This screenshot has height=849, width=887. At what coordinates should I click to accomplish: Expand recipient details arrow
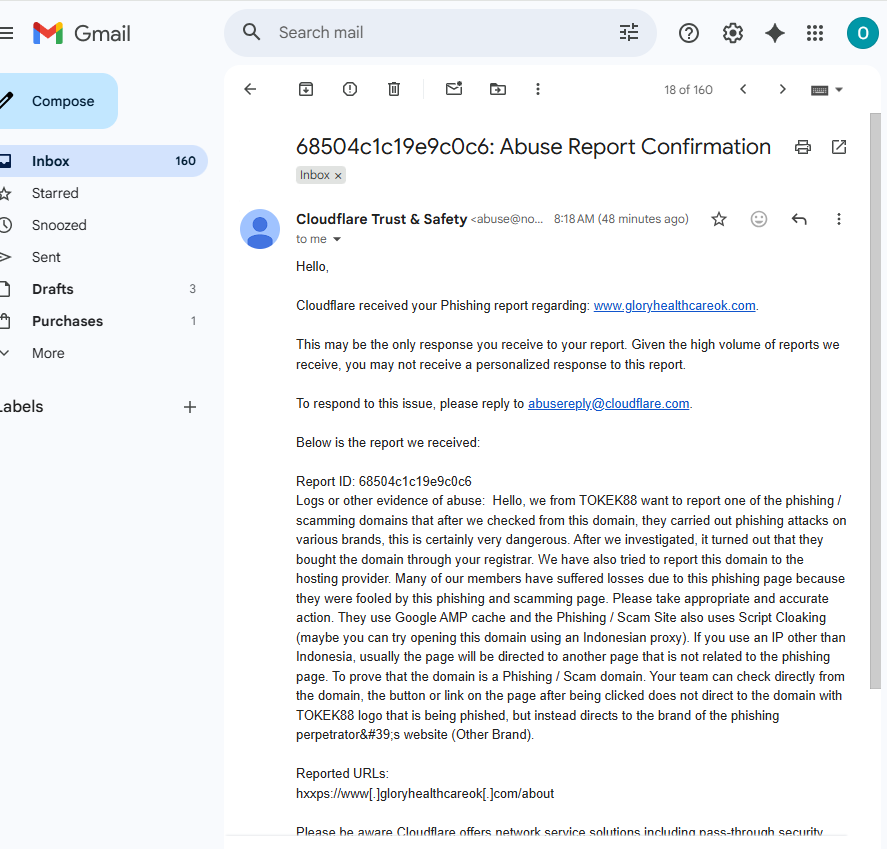pyautogui.click(x=337, y=239)
